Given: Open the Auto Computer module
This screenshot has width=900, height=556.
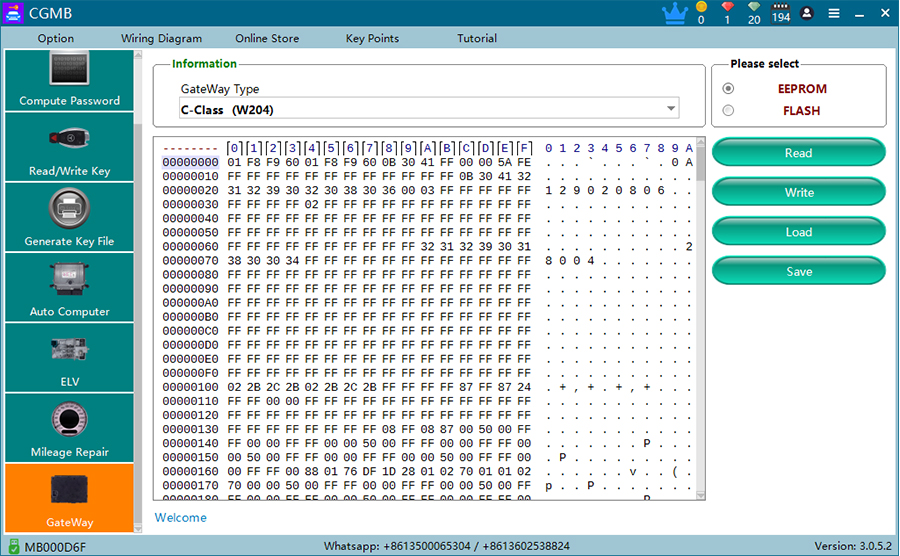Looking at the screenshot, I should (69, 287).
